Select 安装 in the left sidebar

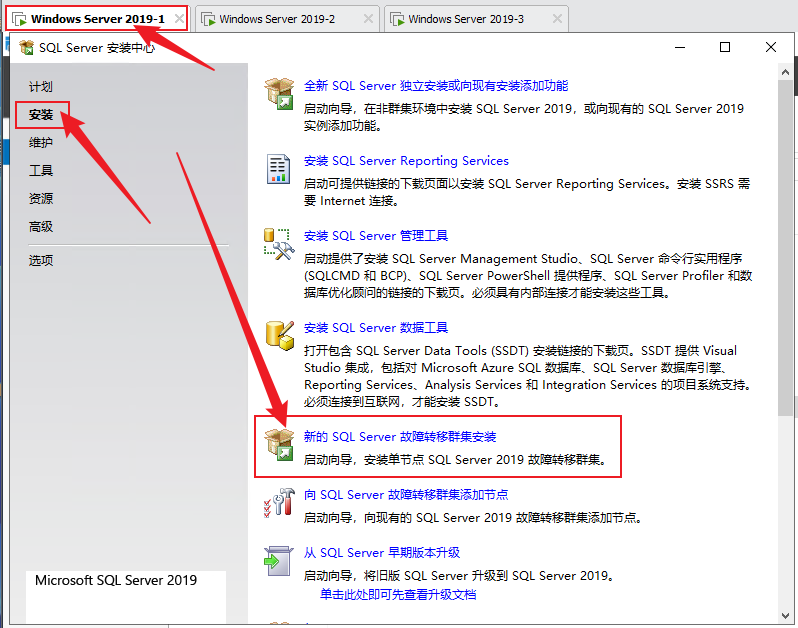click(x=41, y=115)
